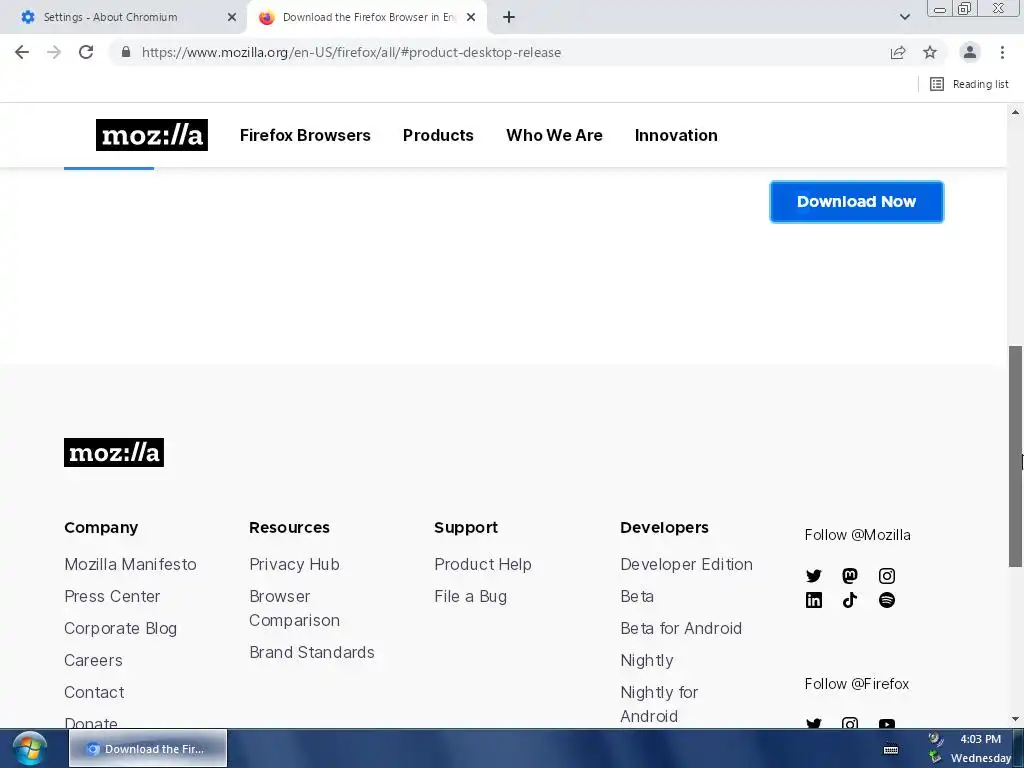Open the browser profile avatar menu
The width and height of the screenshot is (1024, 768).
click(970, 52)
